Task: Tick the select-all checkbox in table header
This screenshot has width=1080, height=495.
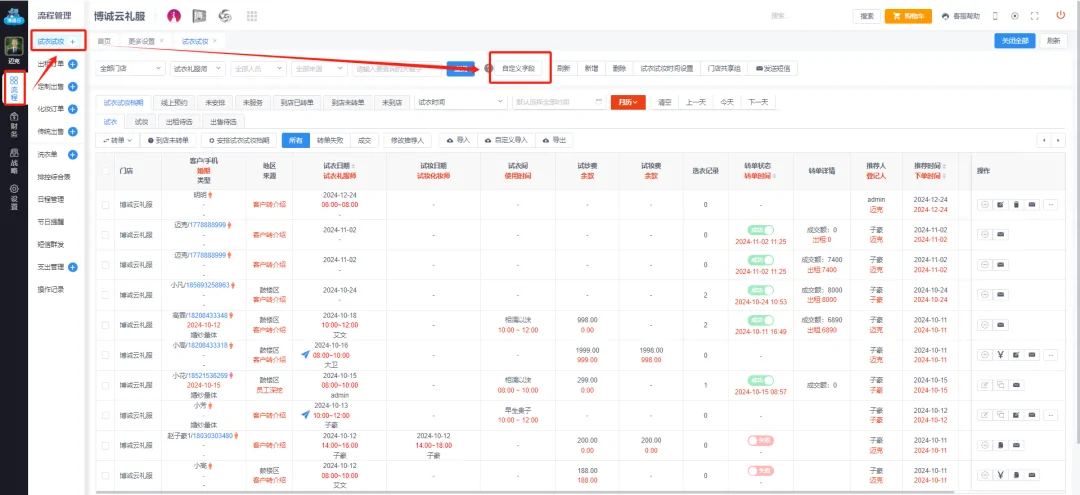Action: coord(106,171)
